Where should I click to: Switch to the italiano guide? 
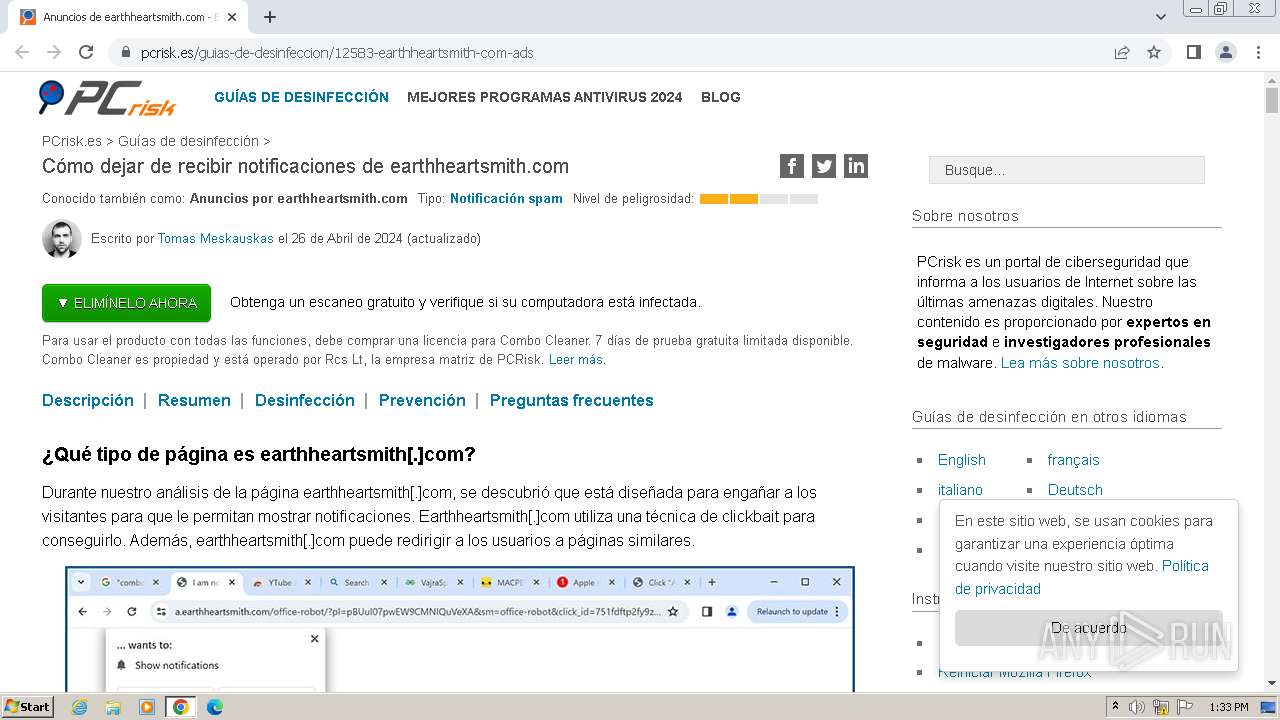click(x=960, y=490)
